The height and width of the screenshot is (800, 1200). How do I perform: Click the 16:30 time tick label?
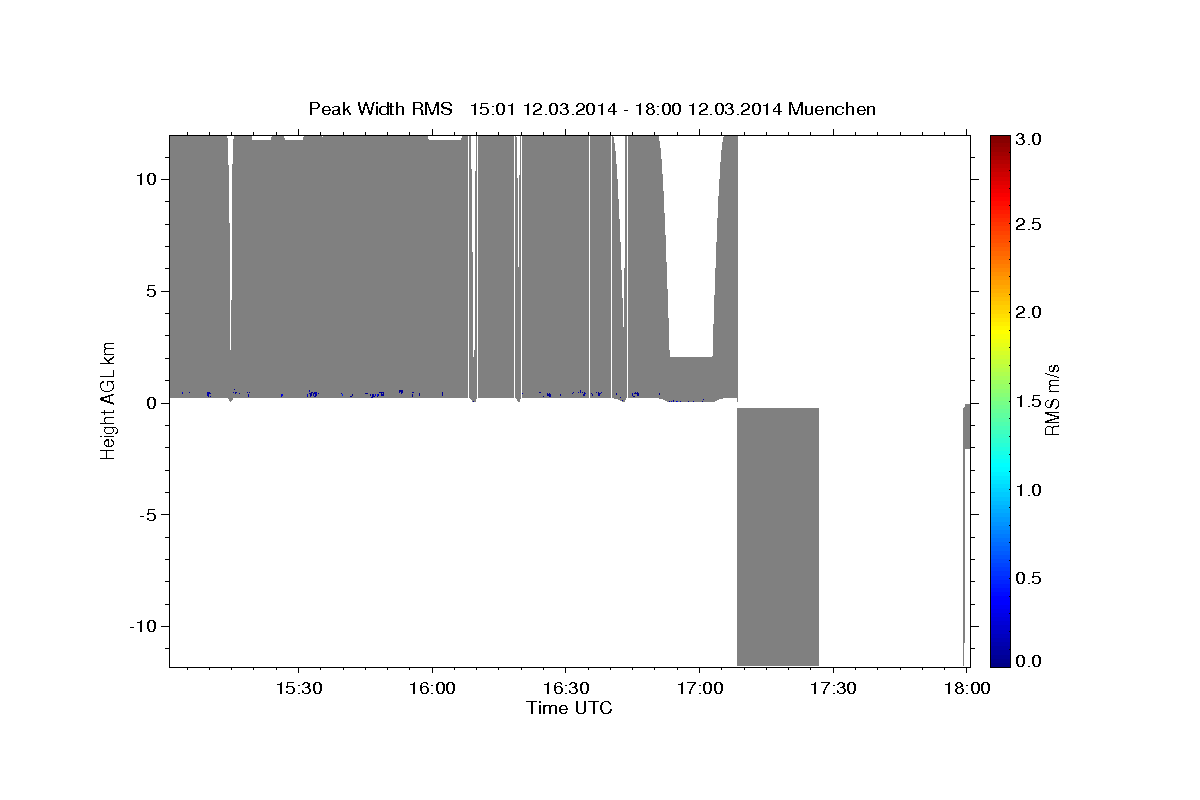point(565,689)
